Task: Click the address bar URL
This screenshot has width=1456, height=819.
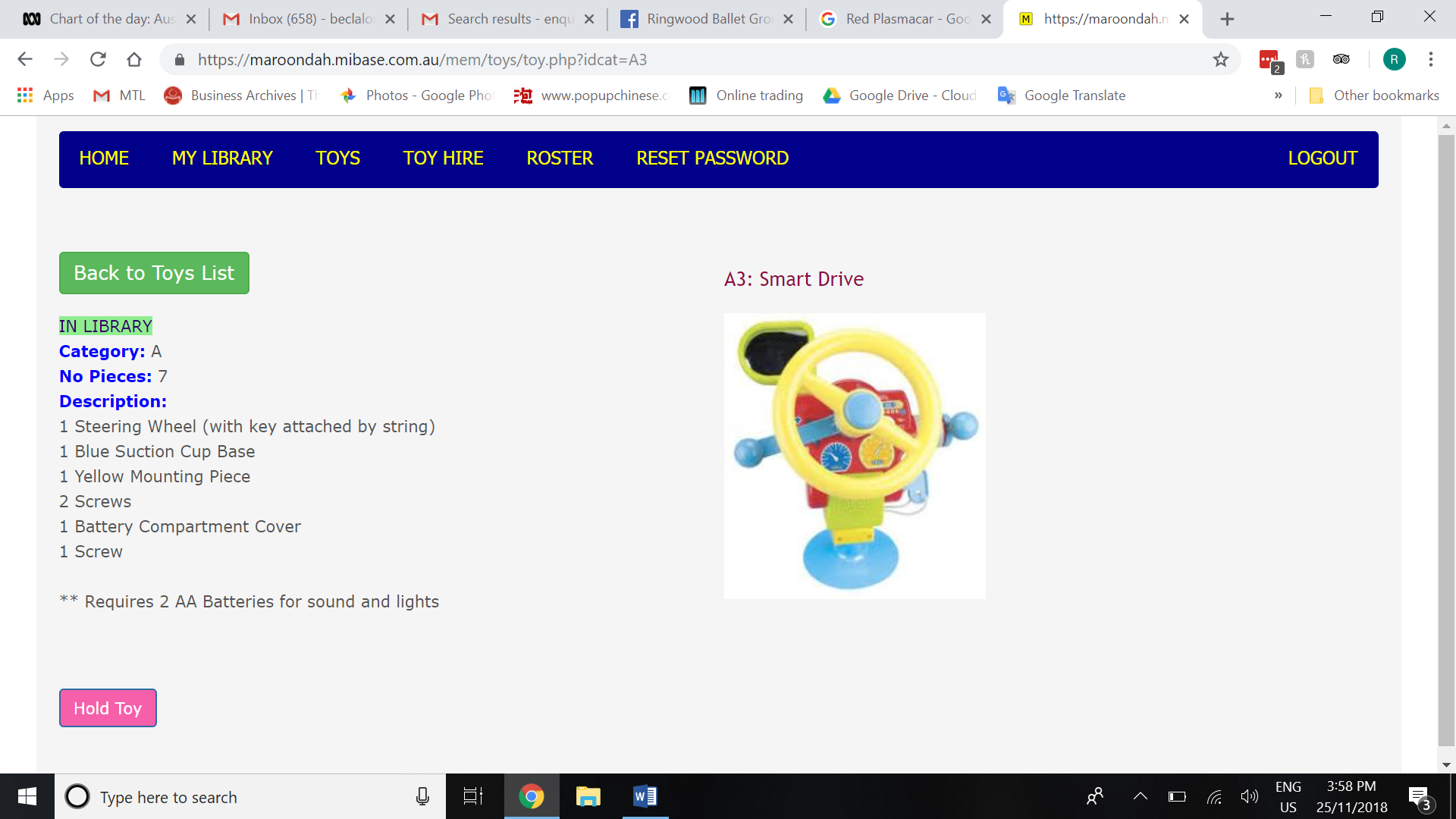Action: 422,59
